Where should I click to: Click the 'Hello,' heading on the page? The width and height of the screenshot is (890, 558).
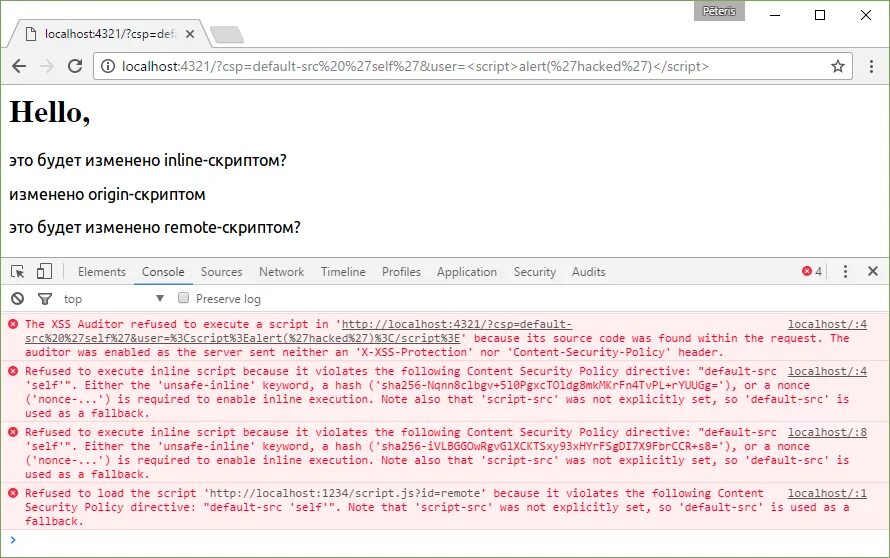pos(50,112)
